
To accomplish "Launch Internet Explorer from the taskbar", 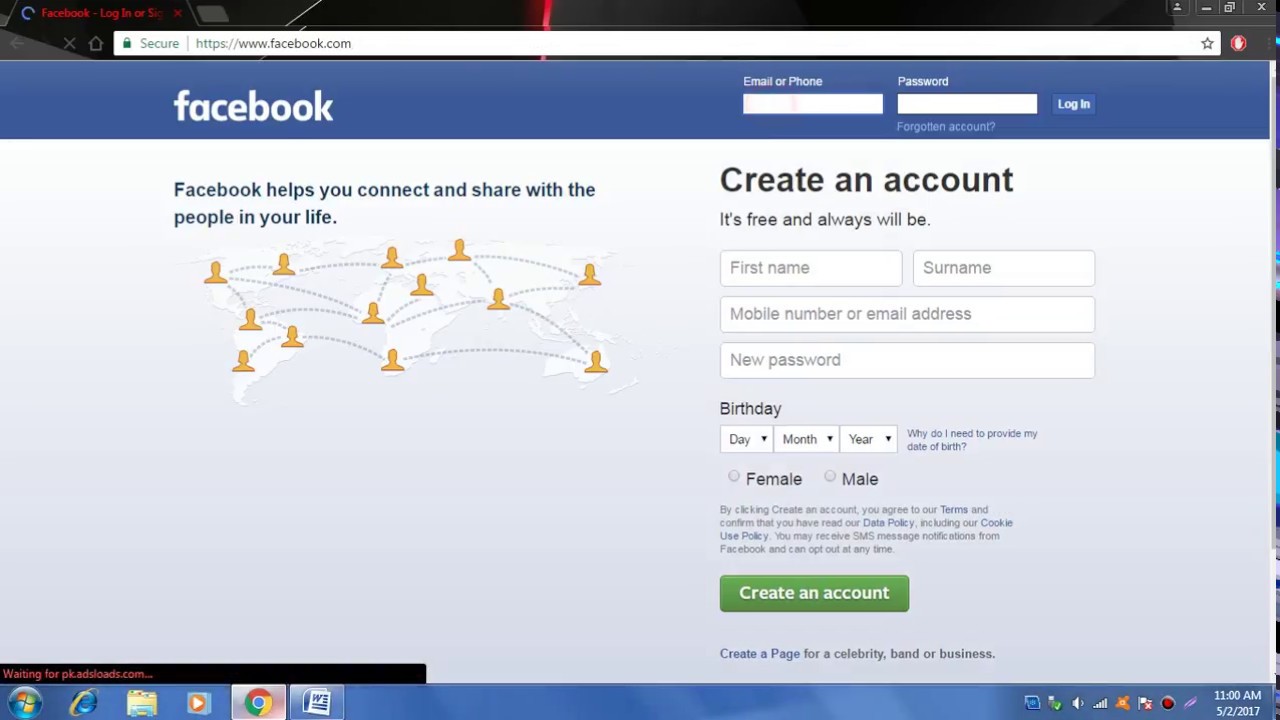I will pyautogui.click(x=83, y=703).
